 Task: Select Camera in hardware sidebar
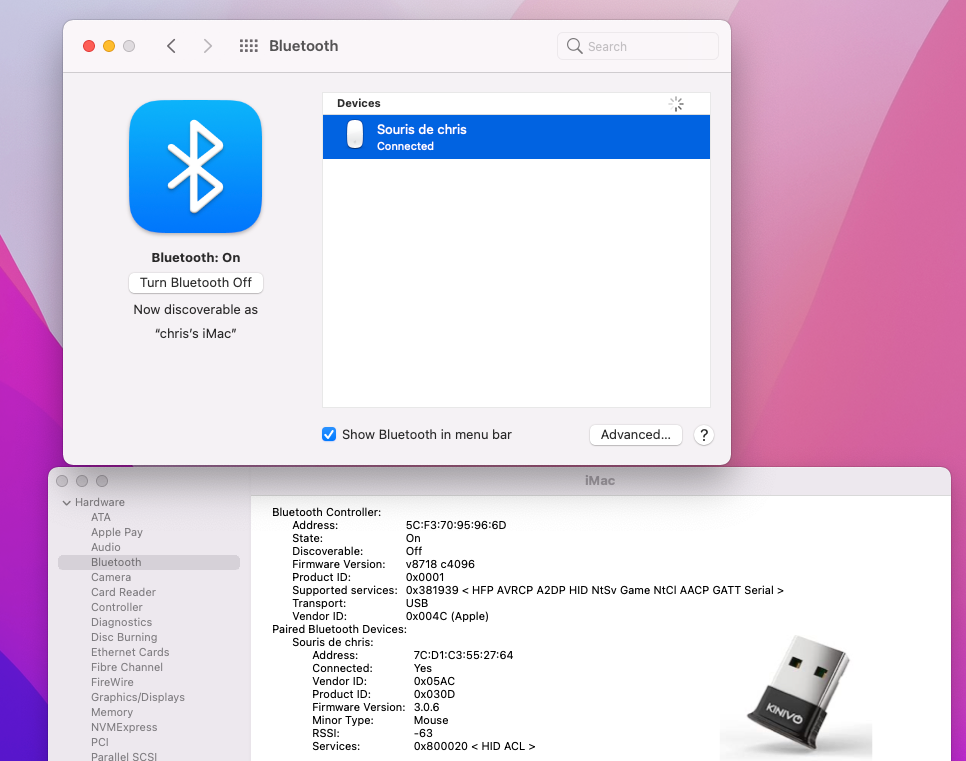[111, 577]
